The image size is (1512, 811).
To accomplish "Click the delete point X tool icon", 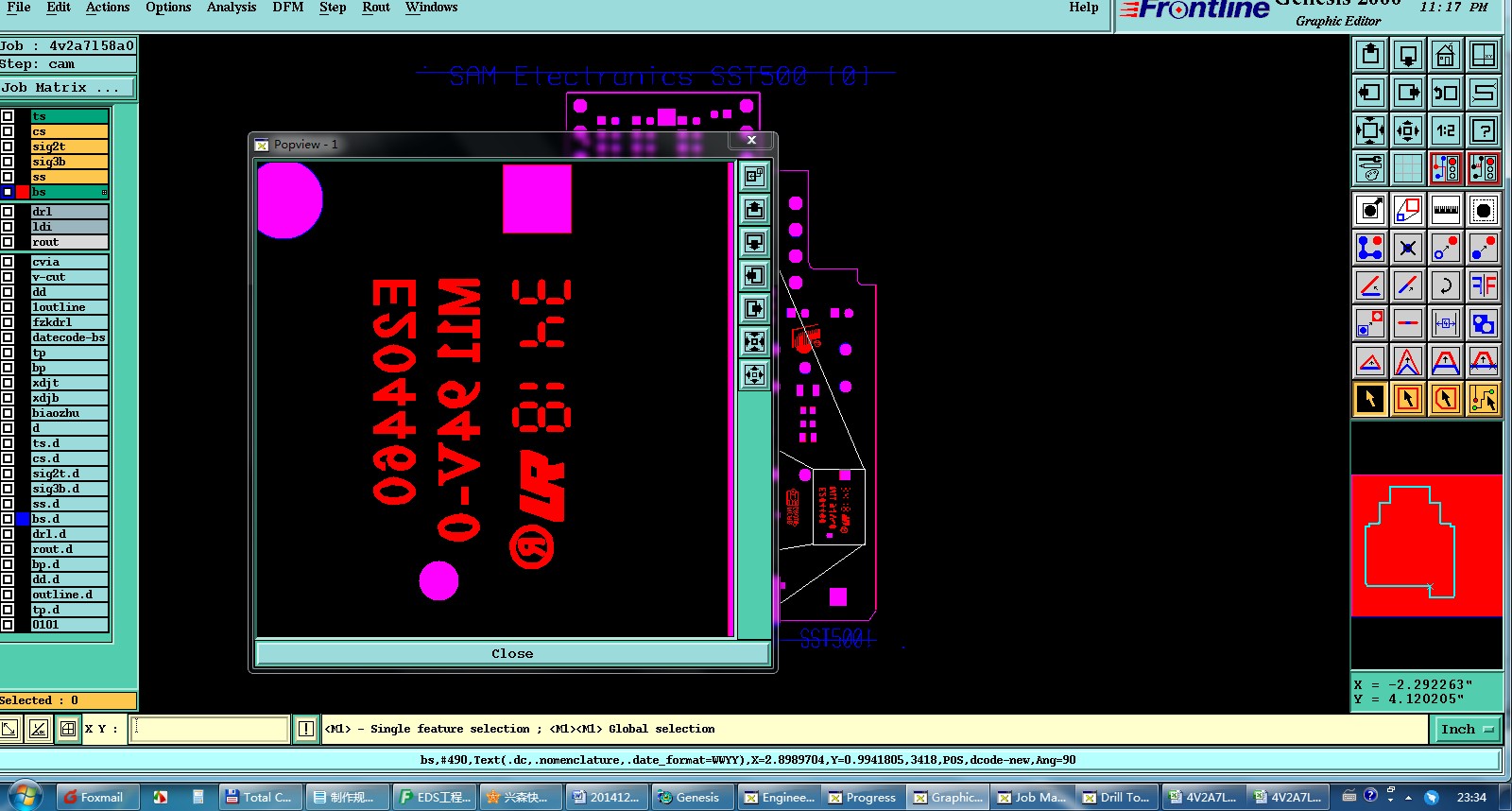I will [x=1408, y=248].
